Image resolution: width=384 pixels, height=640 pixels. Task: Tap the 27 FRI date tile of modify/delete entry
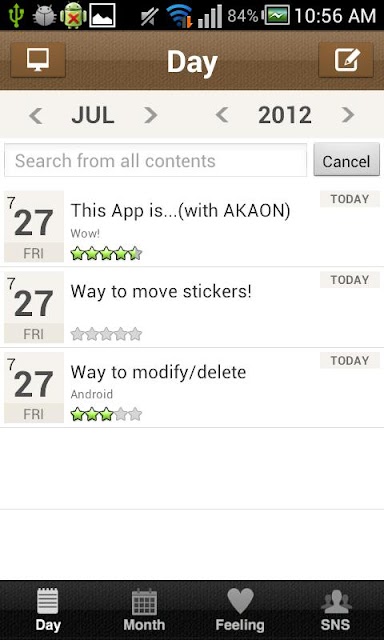(x=34, y=388)
